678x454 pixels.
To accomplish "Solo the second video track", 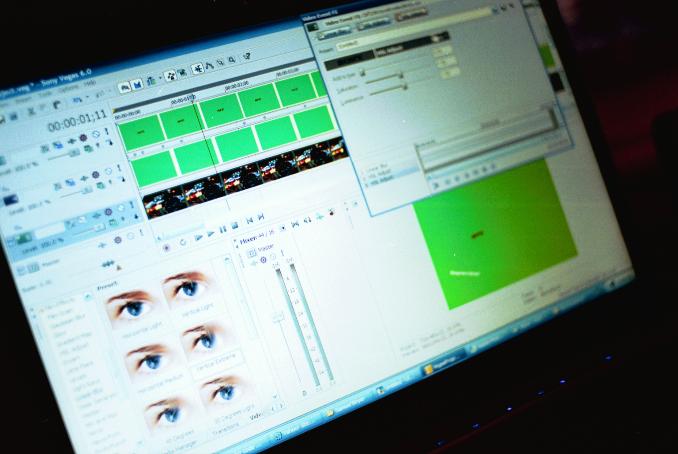I will 119,168.
